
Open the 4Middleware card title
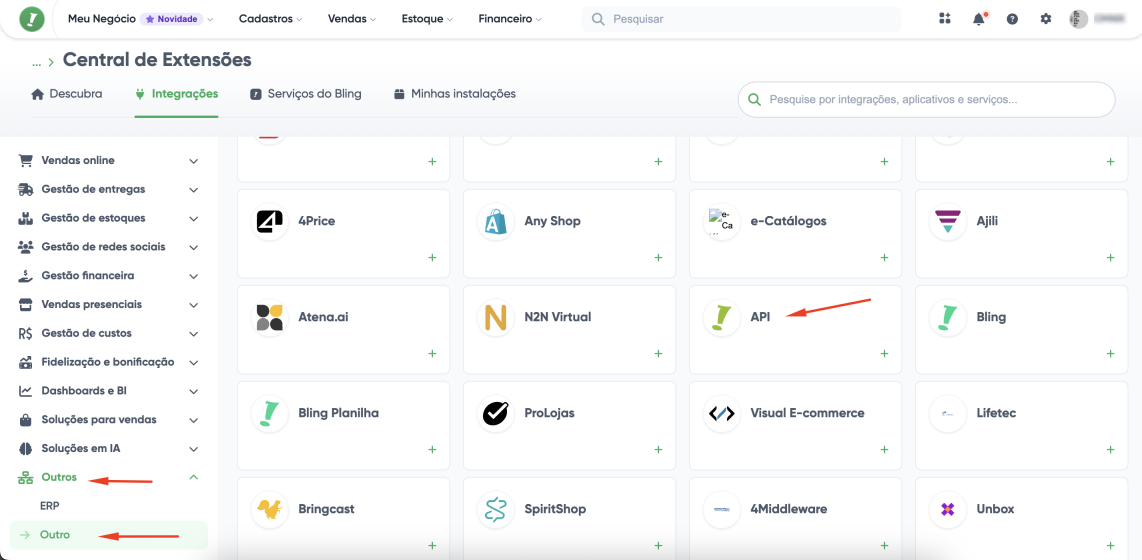pos(789,509)
